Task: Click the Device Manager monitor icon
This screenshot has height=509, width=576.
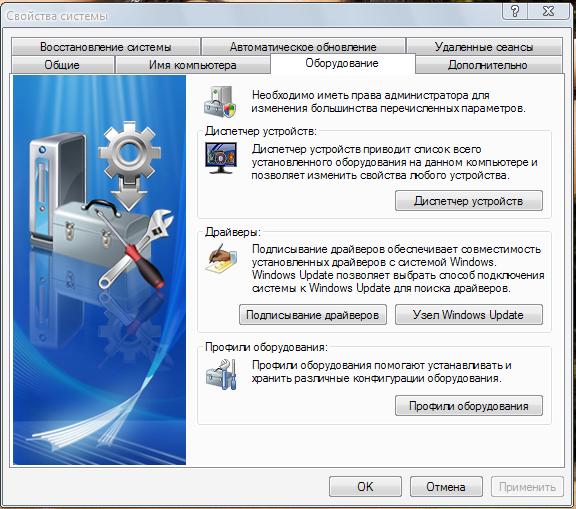Action: pyautogui.click(x=220, y=158)
